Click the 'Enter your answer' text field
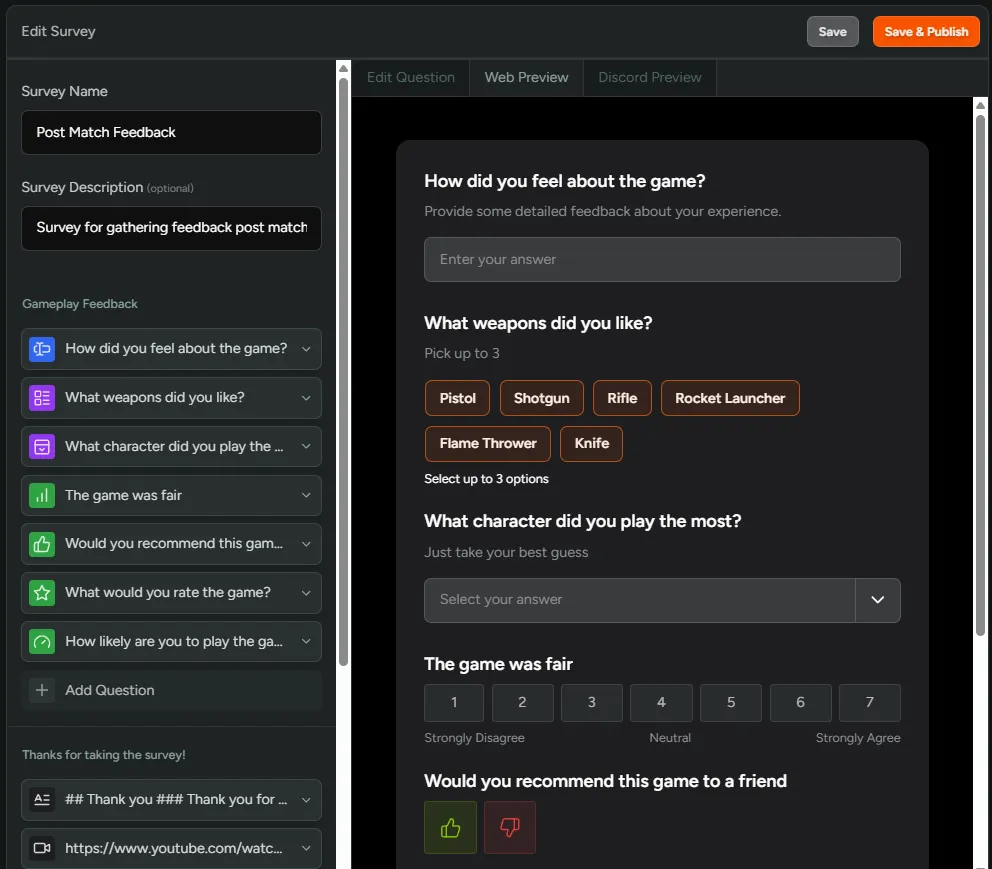The image size is (992, 869). [x=663, y=259]
